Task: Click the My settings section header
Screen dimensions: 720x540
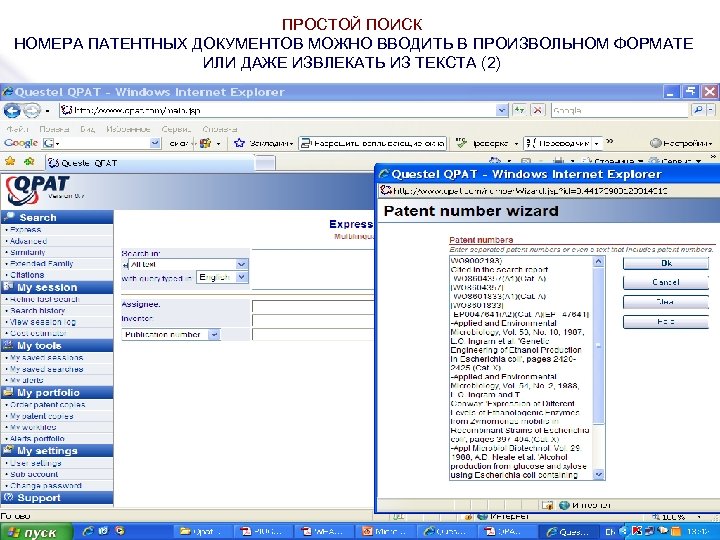Action: (57, 451)
